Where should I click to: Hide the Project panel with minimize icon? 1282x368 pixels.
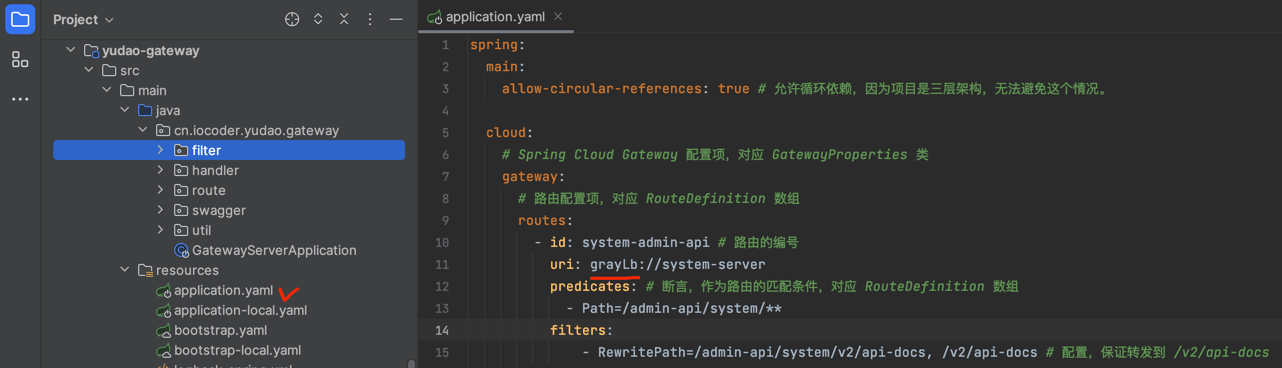[x=396, y=19]
